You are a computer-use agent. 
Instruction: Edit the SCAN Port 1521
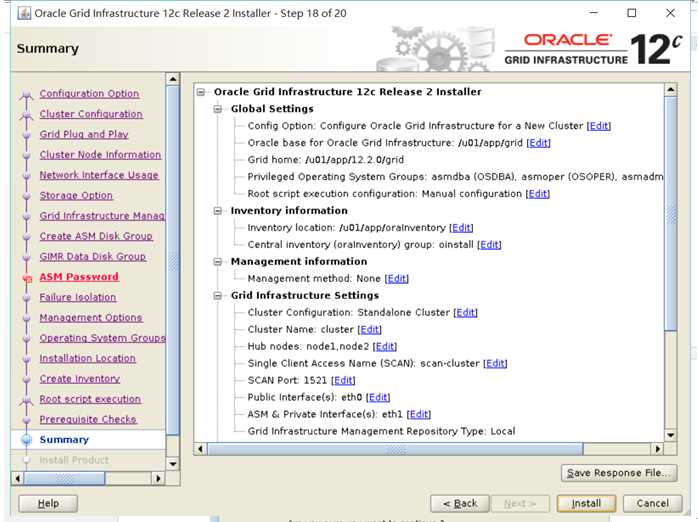(343, 380)
